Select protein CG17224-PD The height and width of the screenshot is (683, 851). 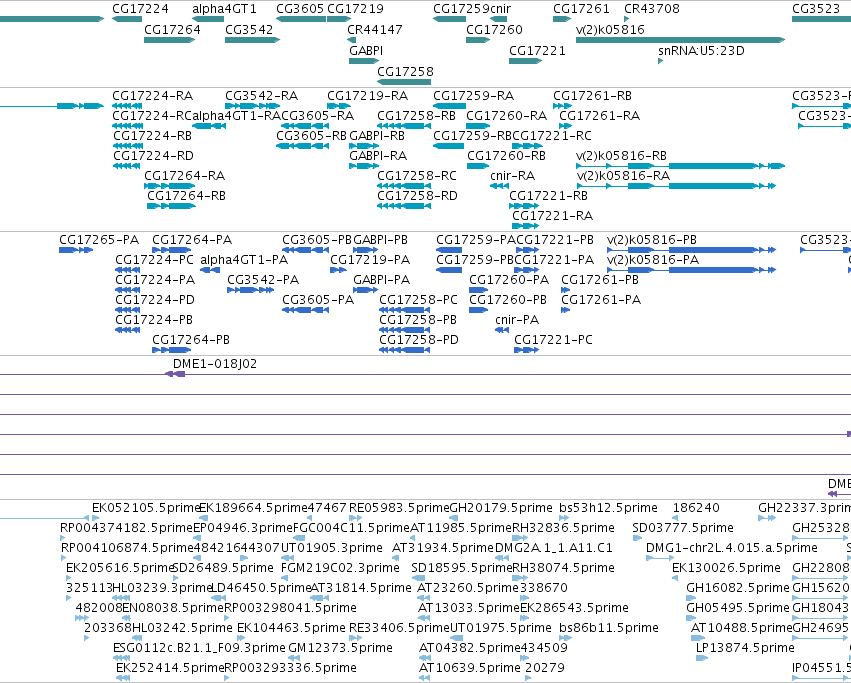128,310
